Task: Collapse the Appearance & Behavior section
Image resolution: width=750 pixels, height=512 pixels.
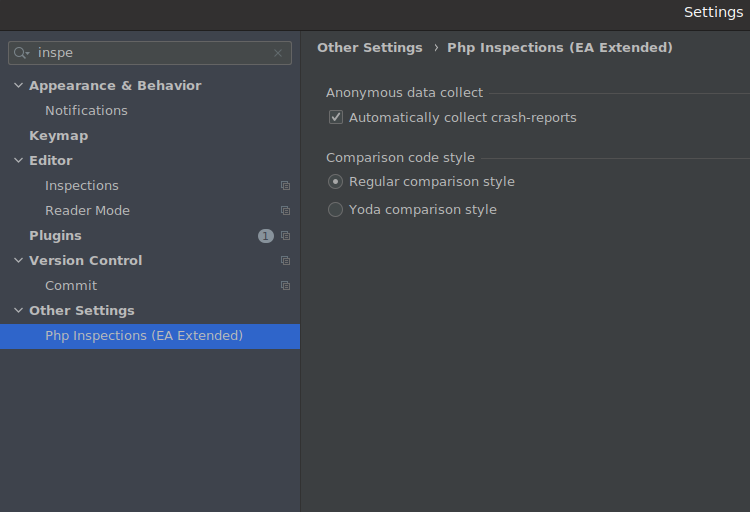Action: [x=18, y=86]
